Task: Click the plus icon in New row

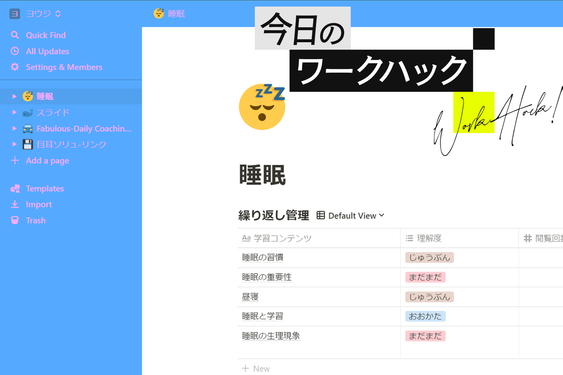Action: pyautogui.click(x=246, y=368)
